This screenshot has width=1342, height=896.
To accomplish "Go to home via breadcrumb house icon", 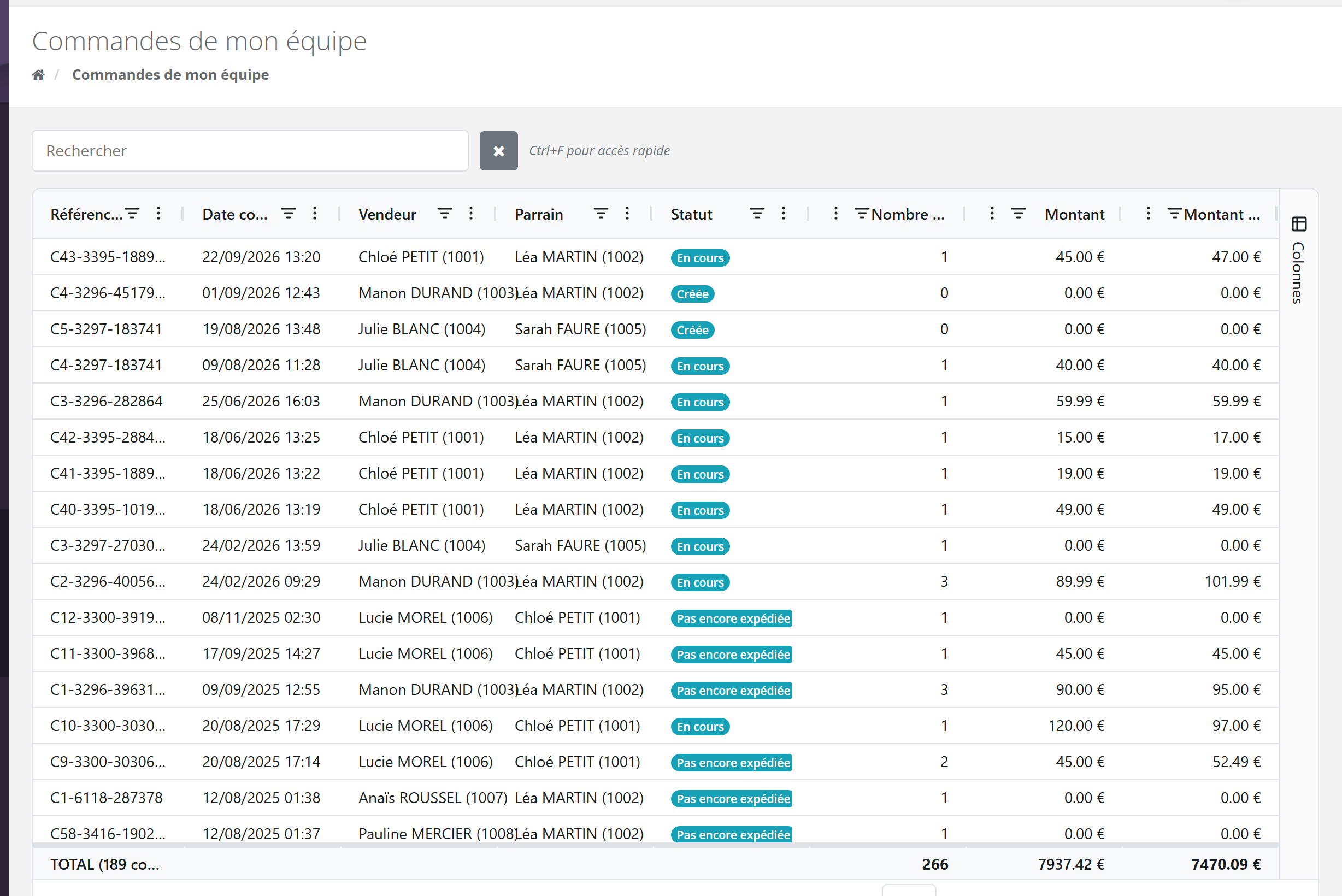I will point(38,75).
